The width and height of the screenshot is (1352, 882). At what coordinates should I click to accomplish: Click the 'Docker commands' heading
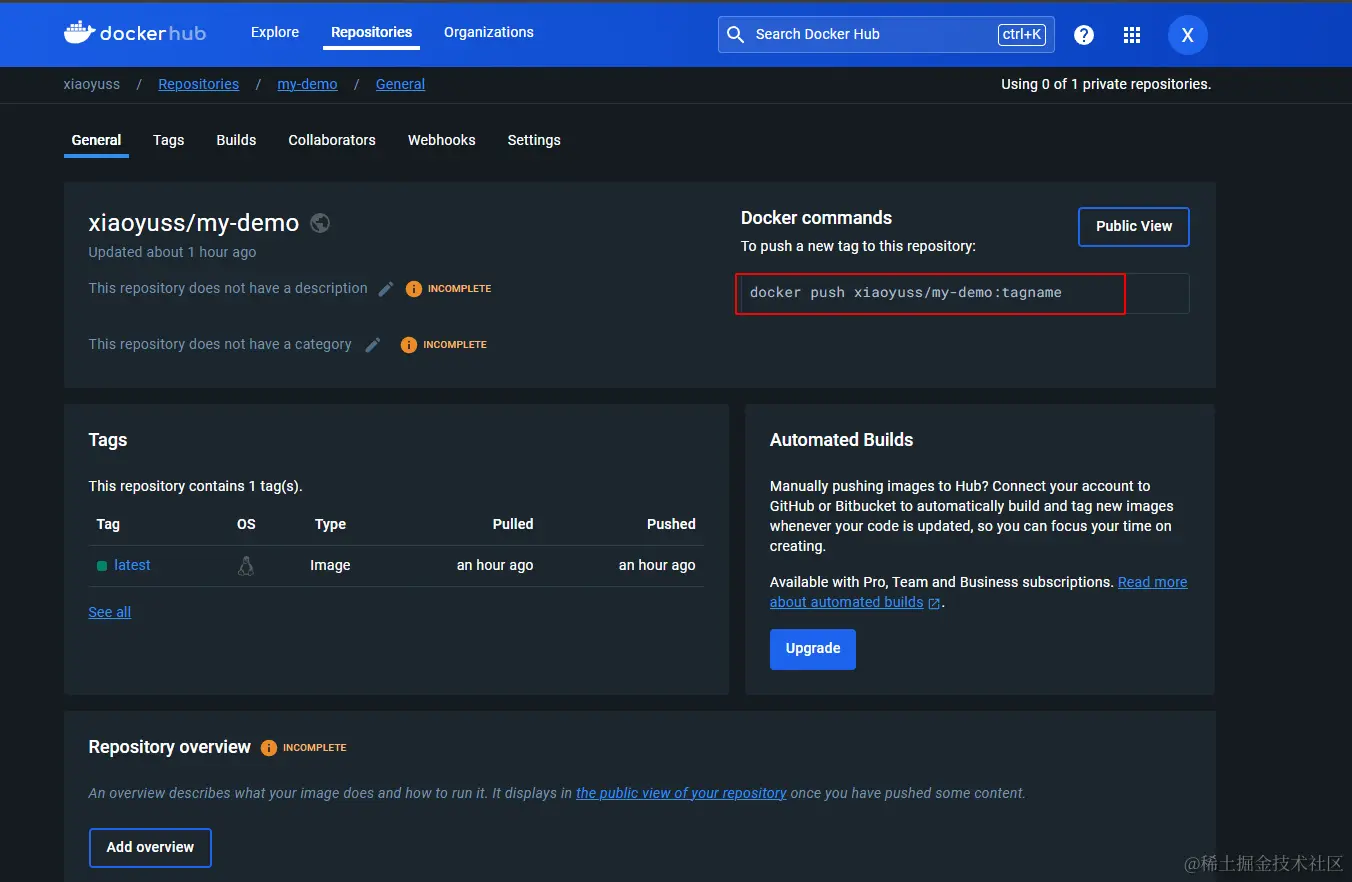tap(816, 218)
